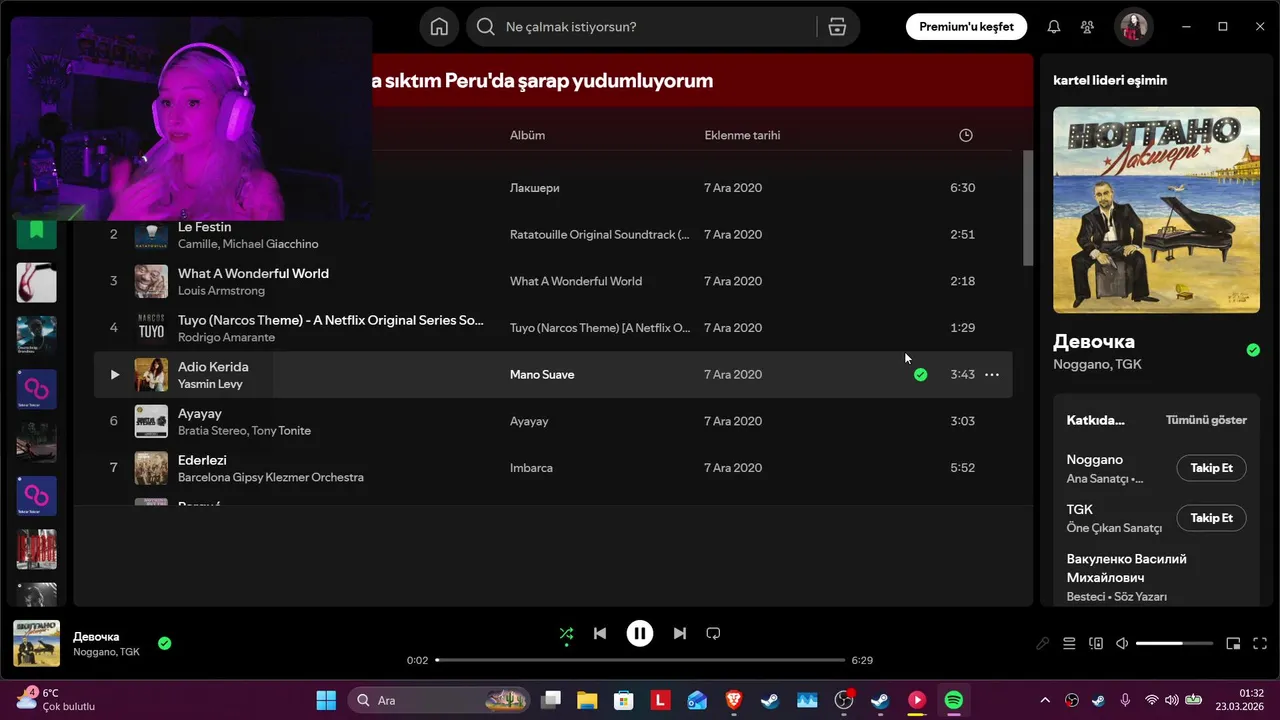Viewport: 1280px width, 720px height.
Task: Click 'Tümünü göster' in credits
Action: pyautogui.click(x=1206, y=420)
